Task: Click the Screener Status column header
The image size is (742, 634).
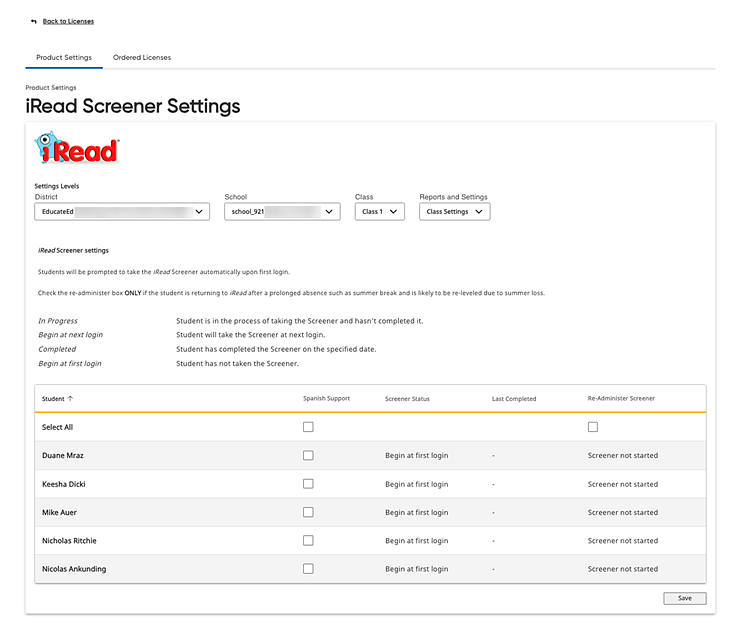Action: coord(407,399)
